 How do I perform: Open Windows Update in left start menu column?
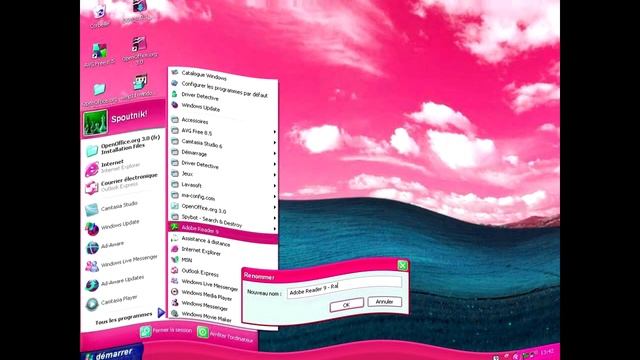(113, 226)
